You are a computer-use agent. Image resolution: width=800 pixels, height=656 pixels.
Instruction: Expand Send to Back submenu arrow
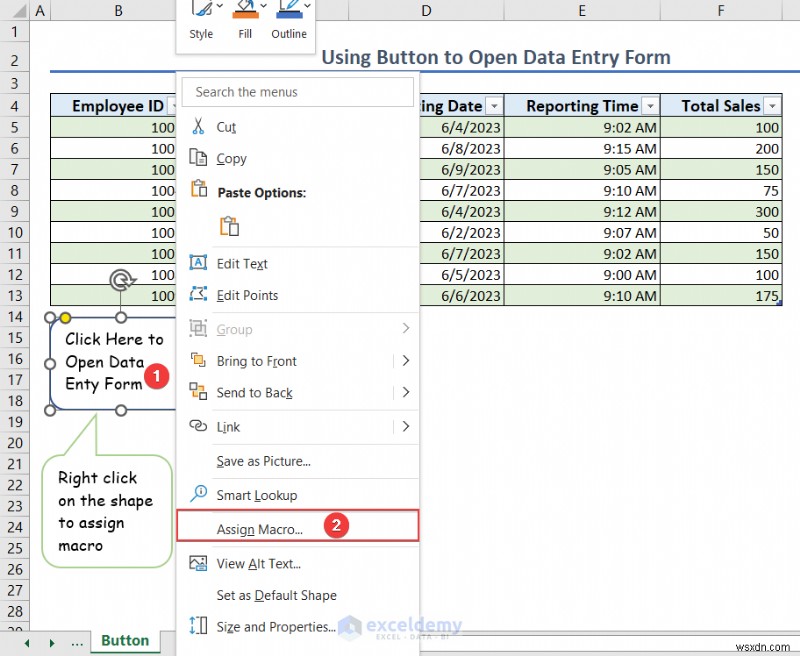tap(406, 392)
